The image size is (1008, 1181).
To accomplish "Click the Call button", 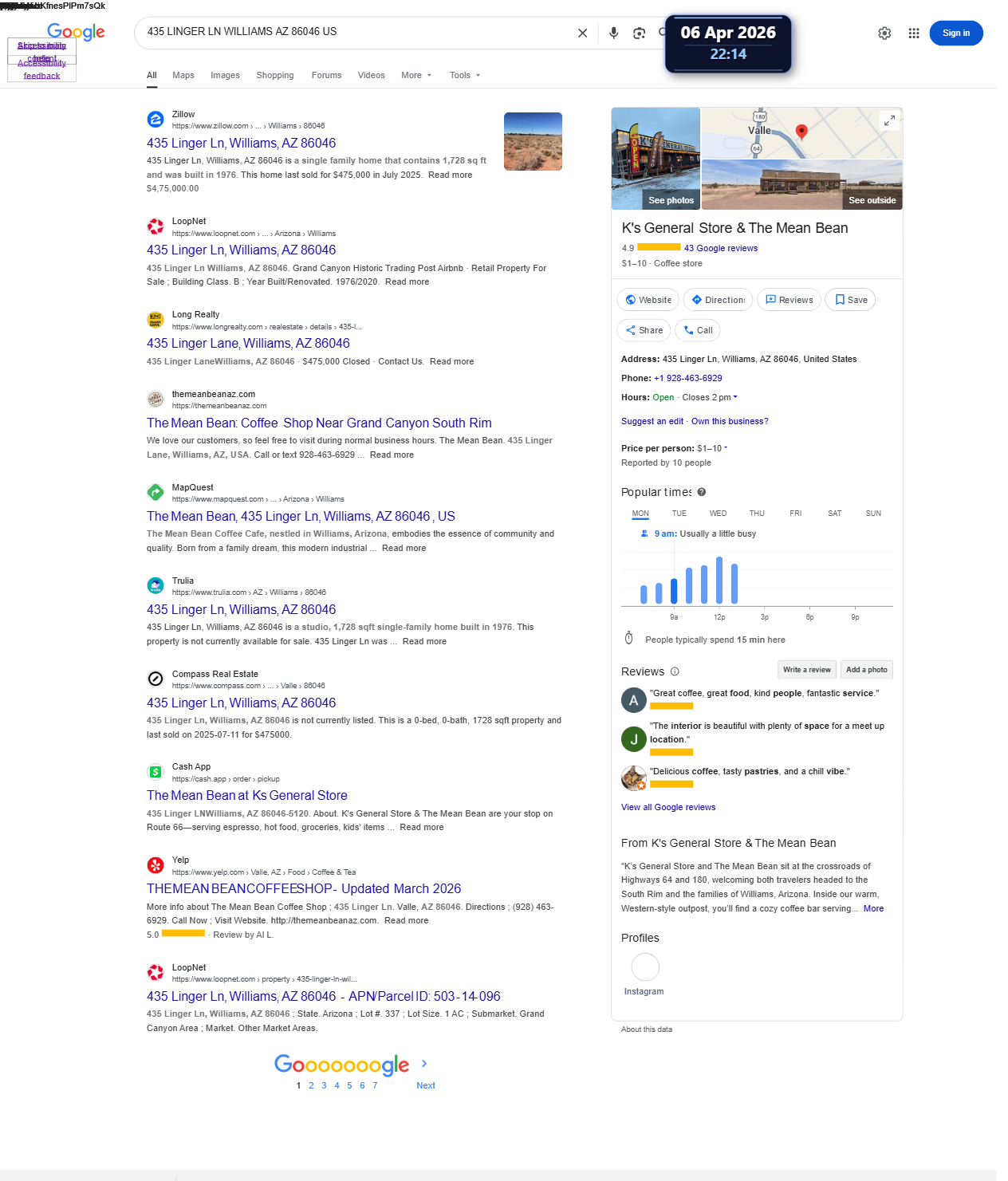I will coord(698,330).
